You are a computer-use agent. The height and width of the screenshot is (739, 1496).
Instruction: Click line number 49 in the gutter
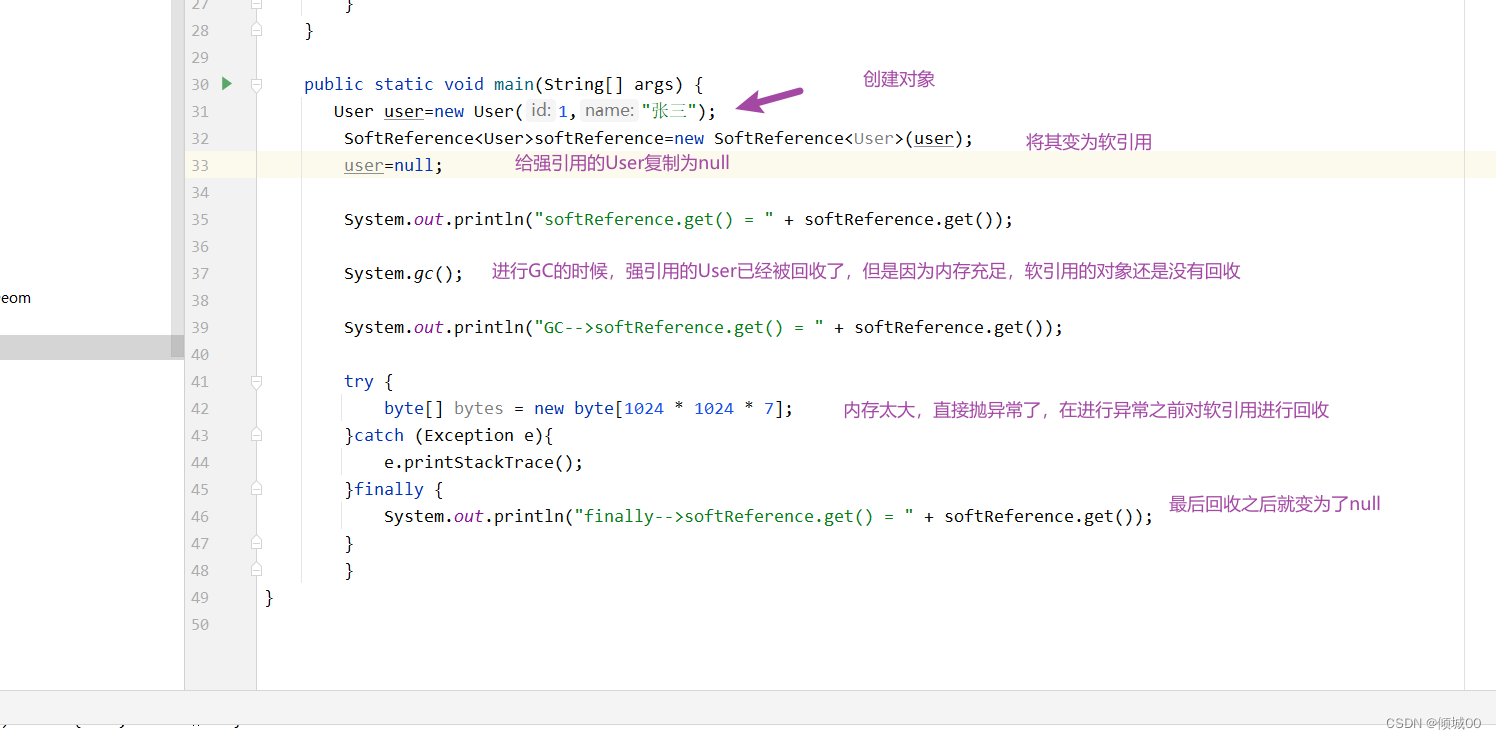point(200,598)
